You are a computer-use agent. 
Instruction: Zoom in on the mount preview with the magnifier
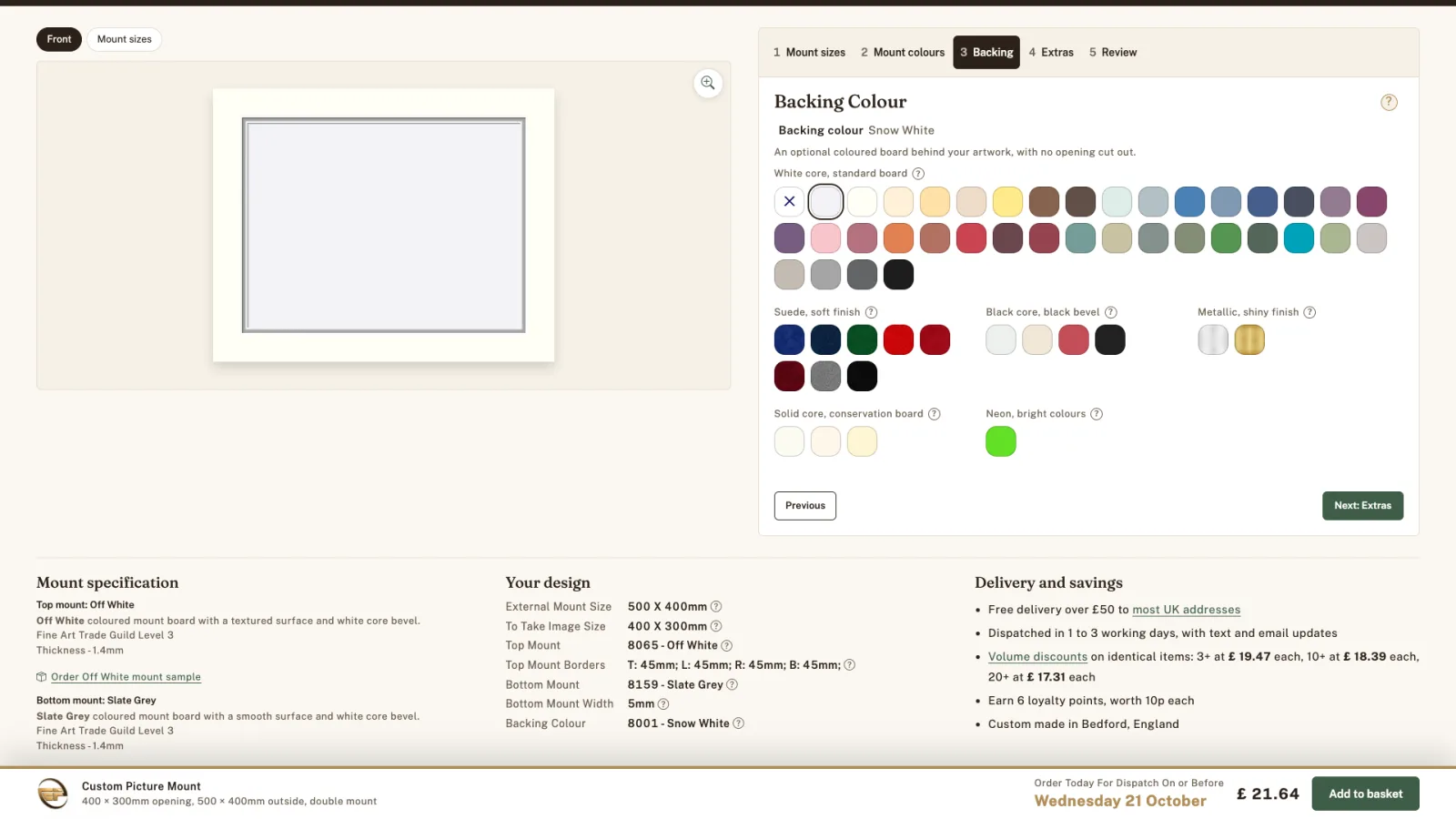click(708, 83)
